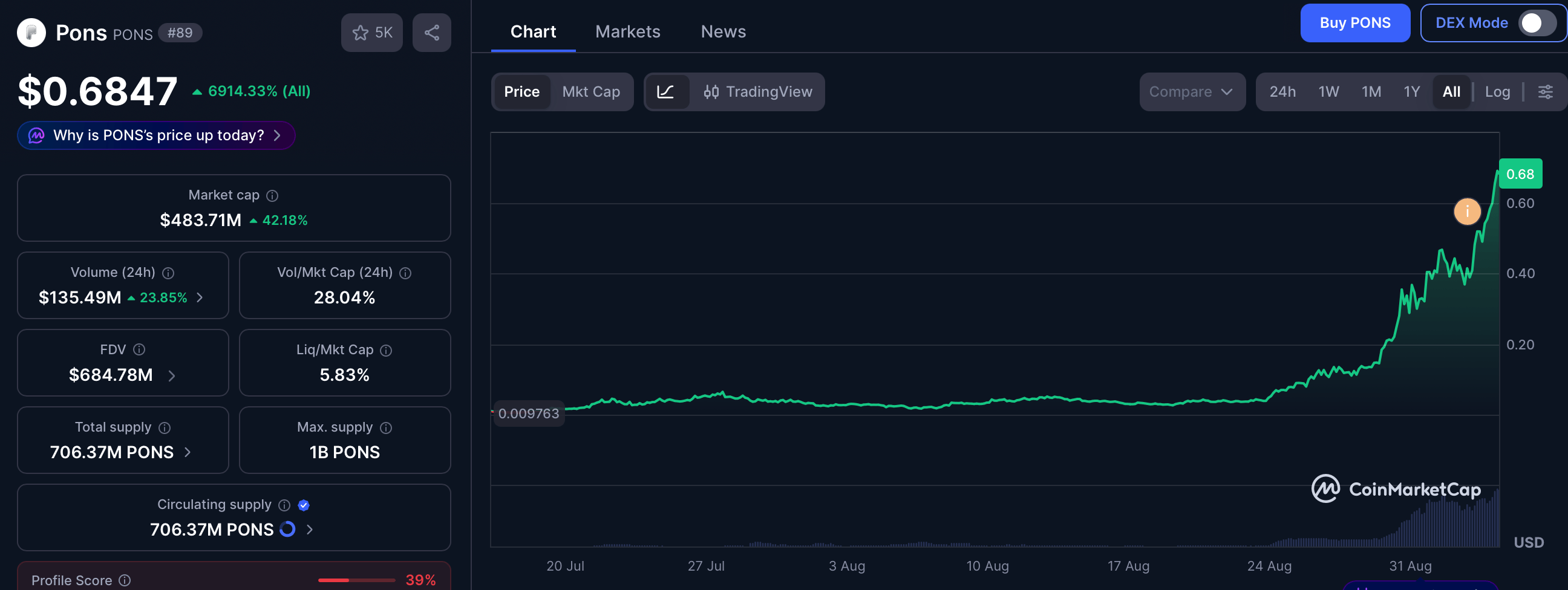Click the Buy PONS button
Image resolution: width=1568 pixels, height=590 pixels.
(x=1355, y=23)
